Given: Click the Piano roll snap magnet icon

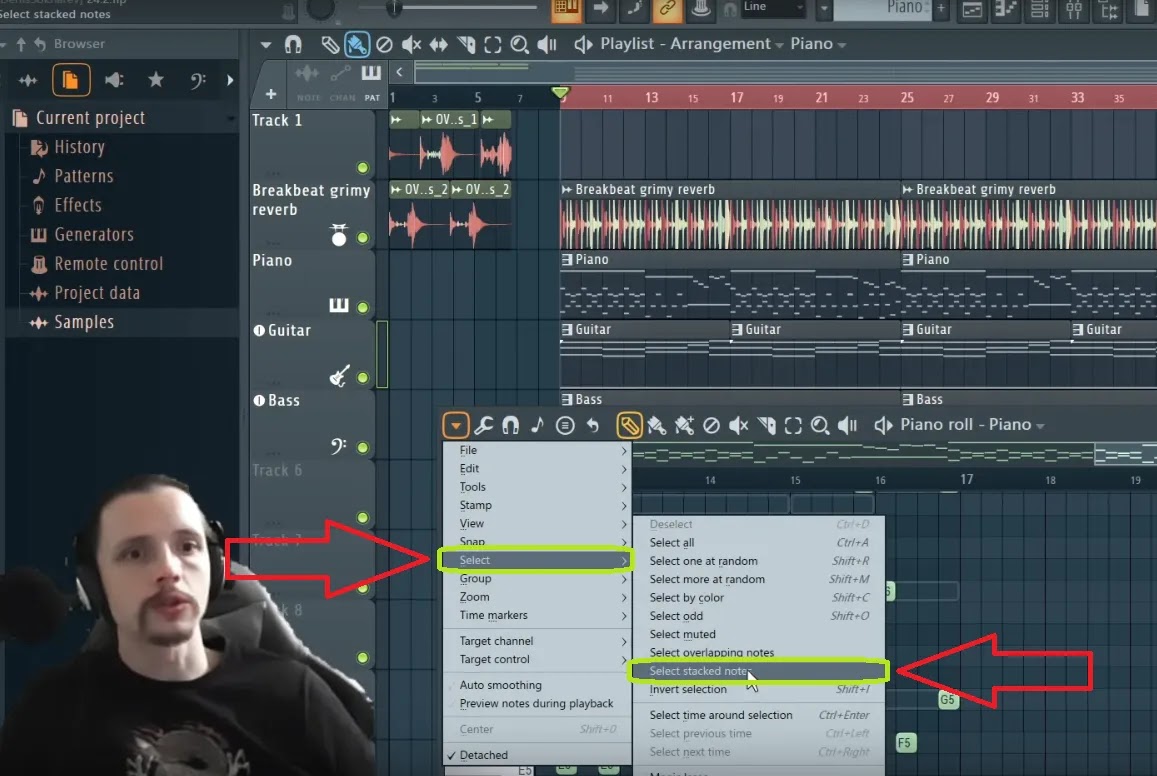Looking at the screenshot, I should click(x=510, y=425).
